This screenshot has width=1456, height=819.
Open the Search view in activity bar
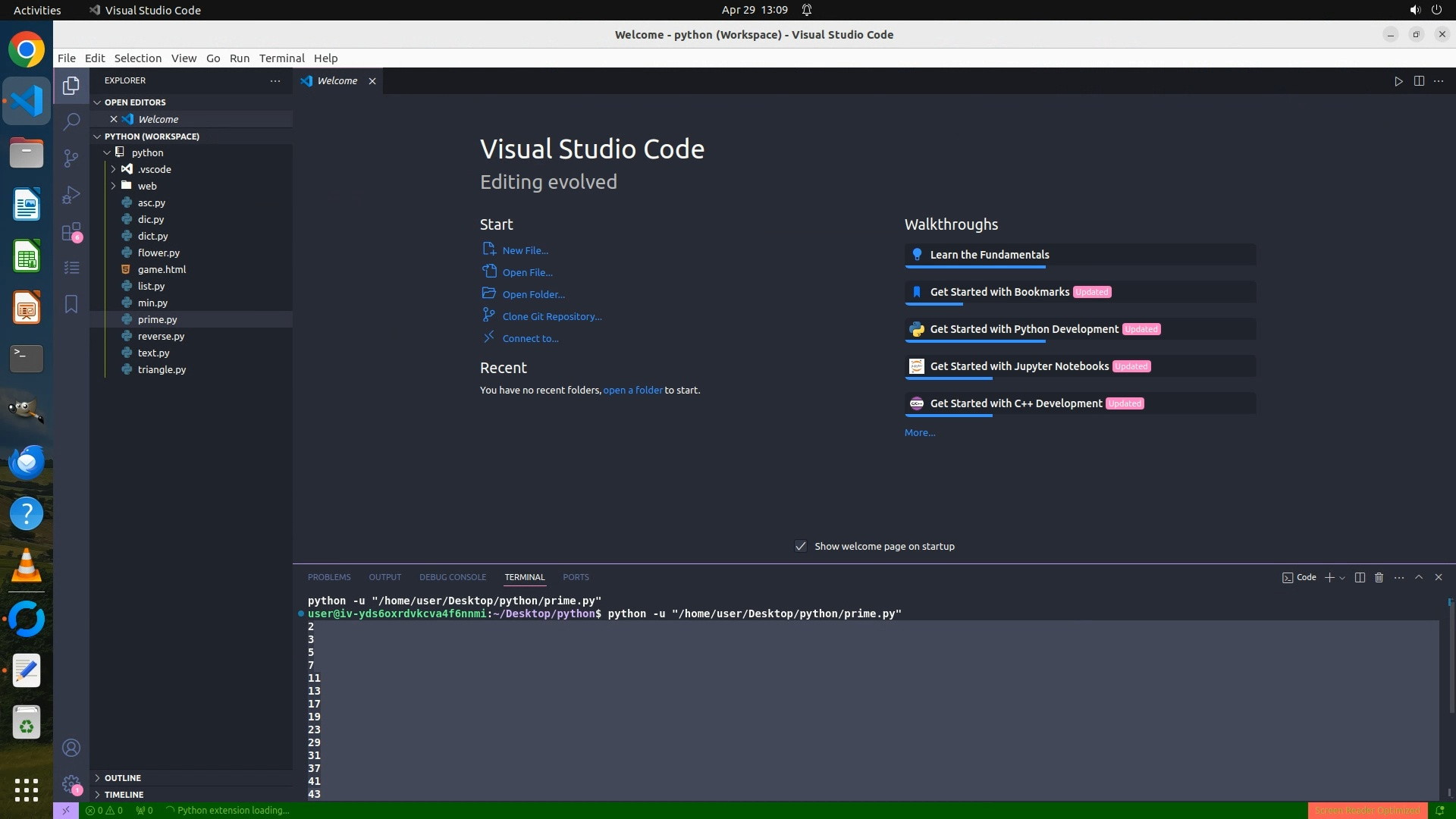pyautogui.click(x=71, y=121)
